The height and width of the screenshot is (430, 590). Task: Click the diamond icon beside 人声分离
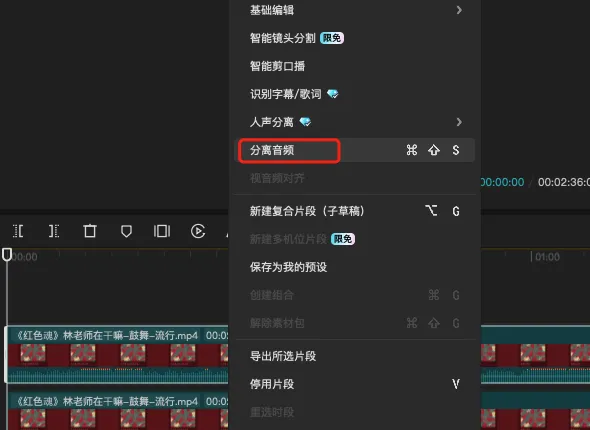tap(305, 122)
